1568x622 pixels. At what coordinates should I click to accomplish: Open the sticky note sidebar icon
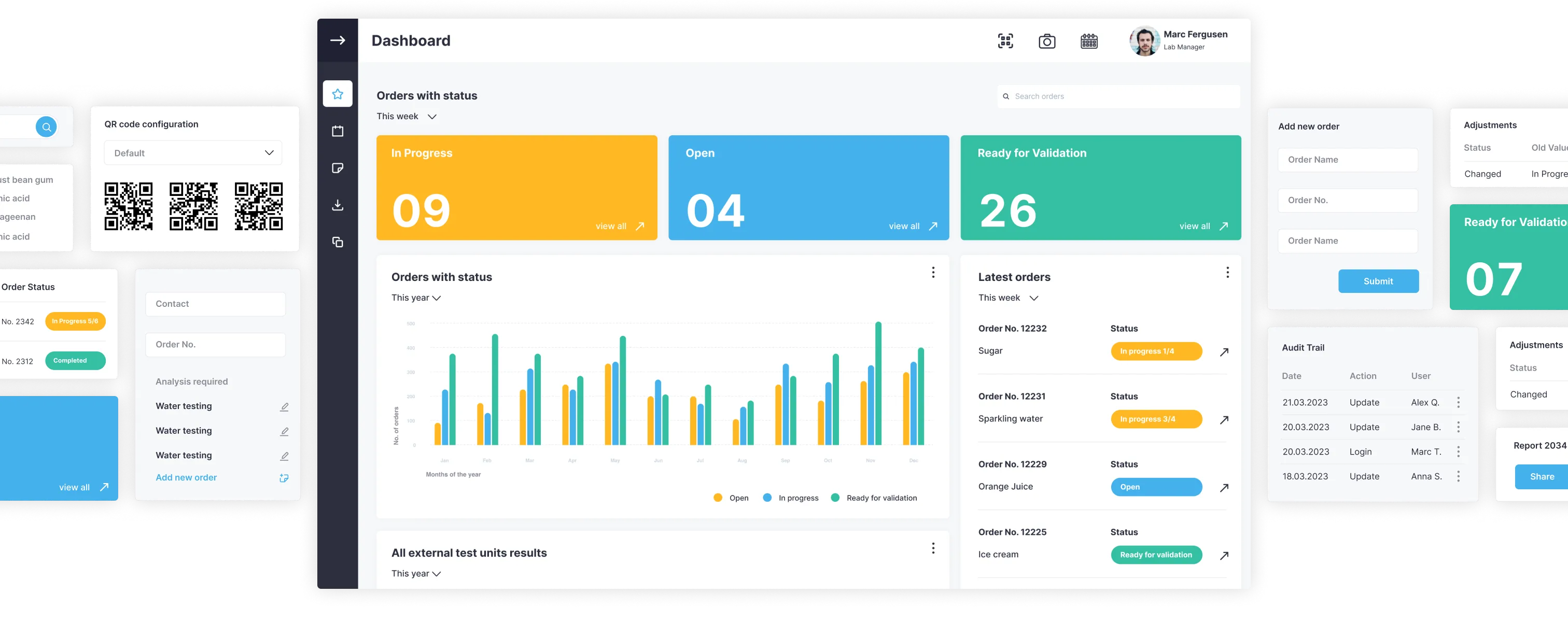pos(338,168)
